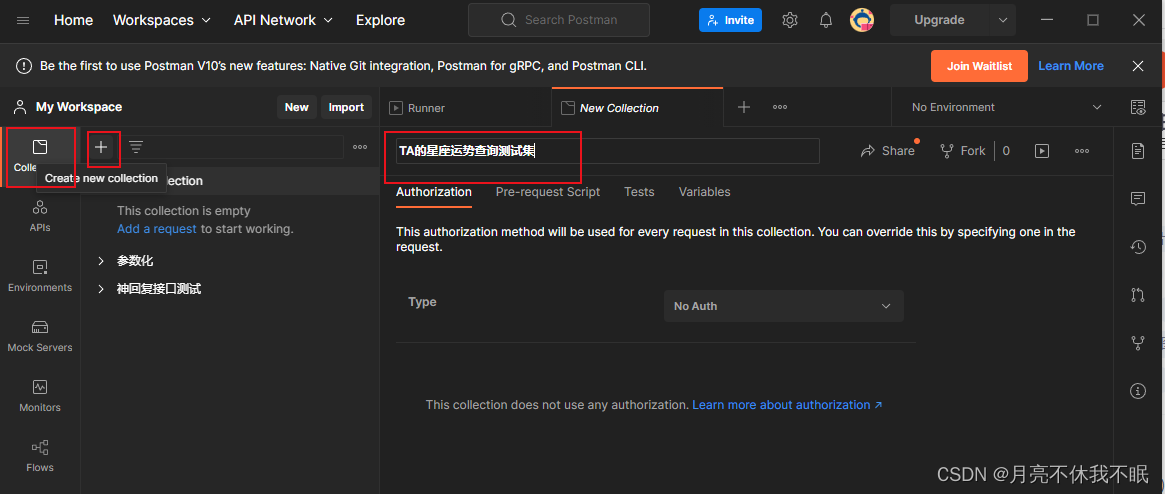Focus the Search Postman field

click(x=559, y=20)
